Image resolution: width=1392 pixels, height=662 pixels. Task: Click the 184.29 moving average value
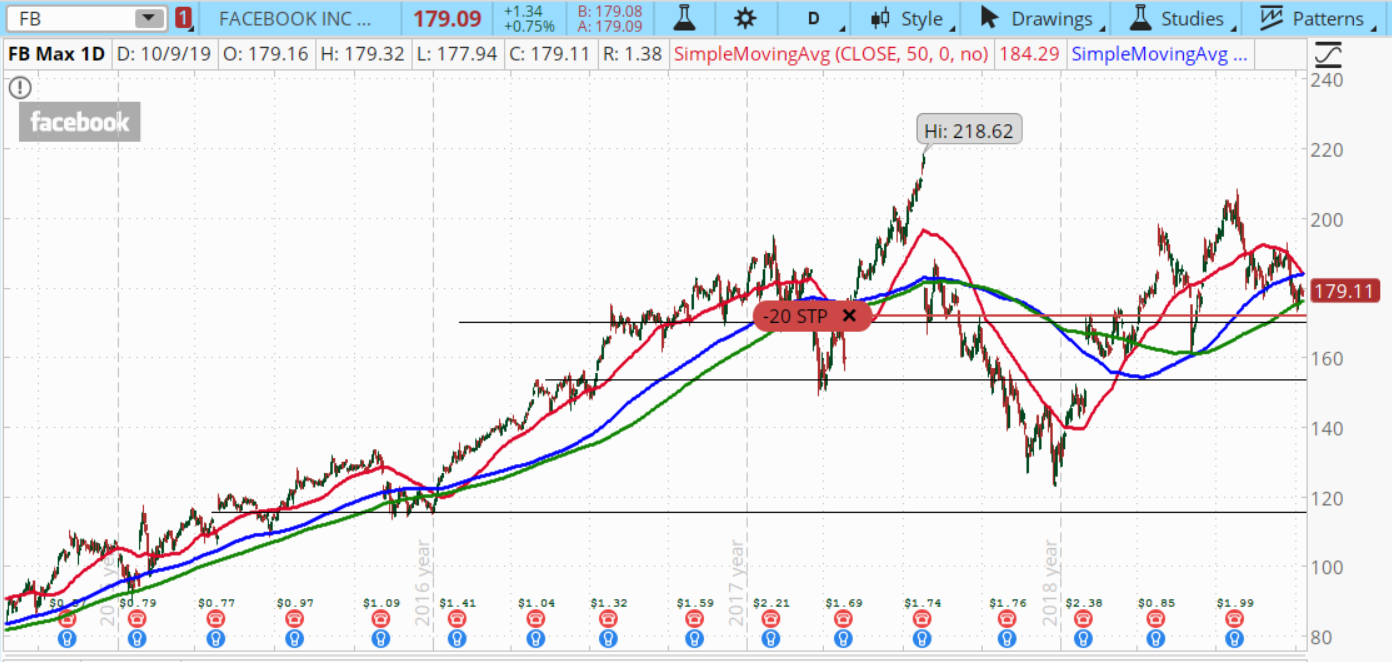point(1028,54)
